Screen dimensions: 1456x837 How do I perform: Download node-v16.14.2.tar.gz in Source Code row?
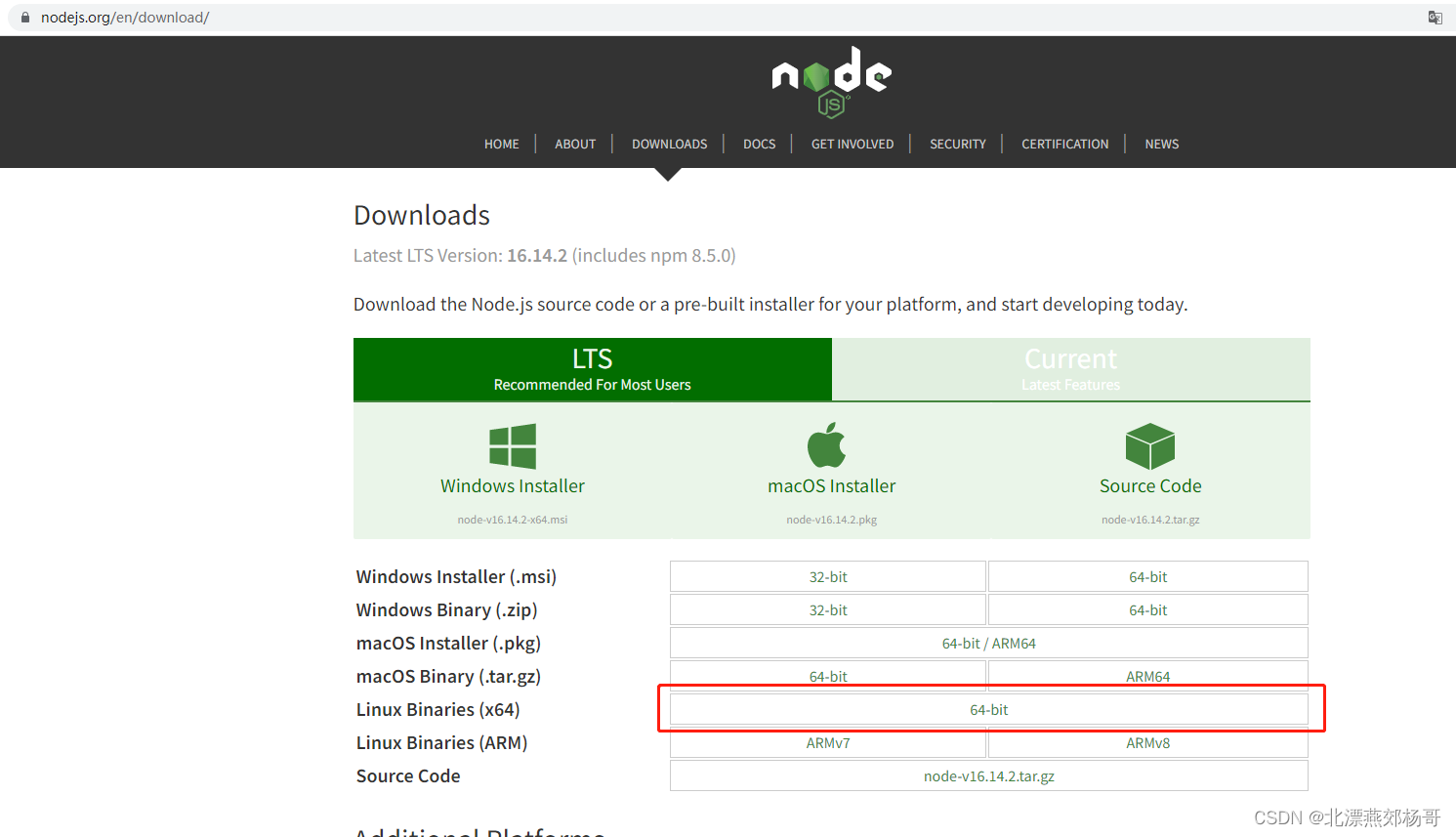989,775
